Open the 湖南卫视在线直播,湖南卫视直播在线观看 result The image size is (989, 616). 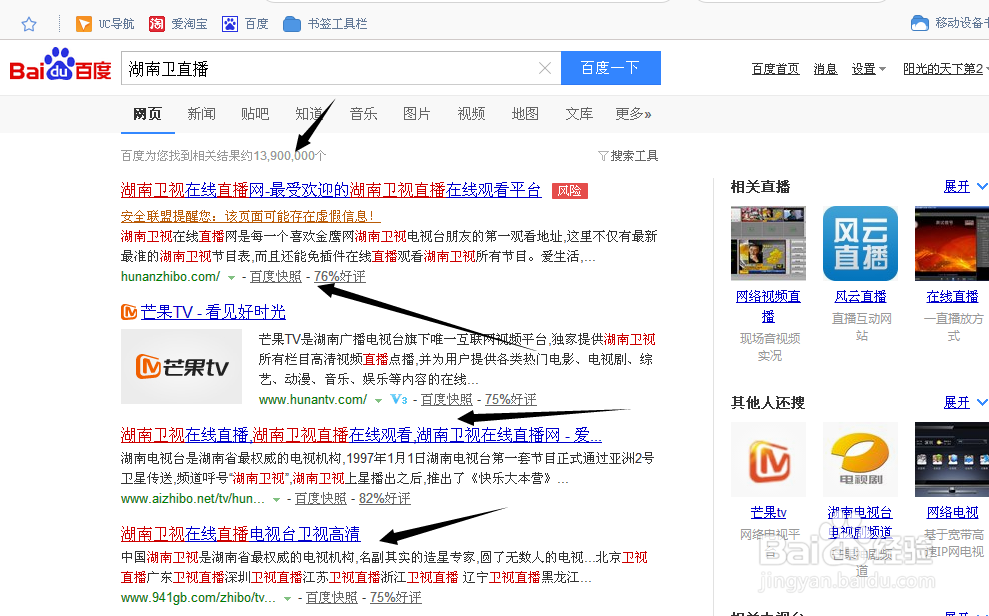[361, 435]
